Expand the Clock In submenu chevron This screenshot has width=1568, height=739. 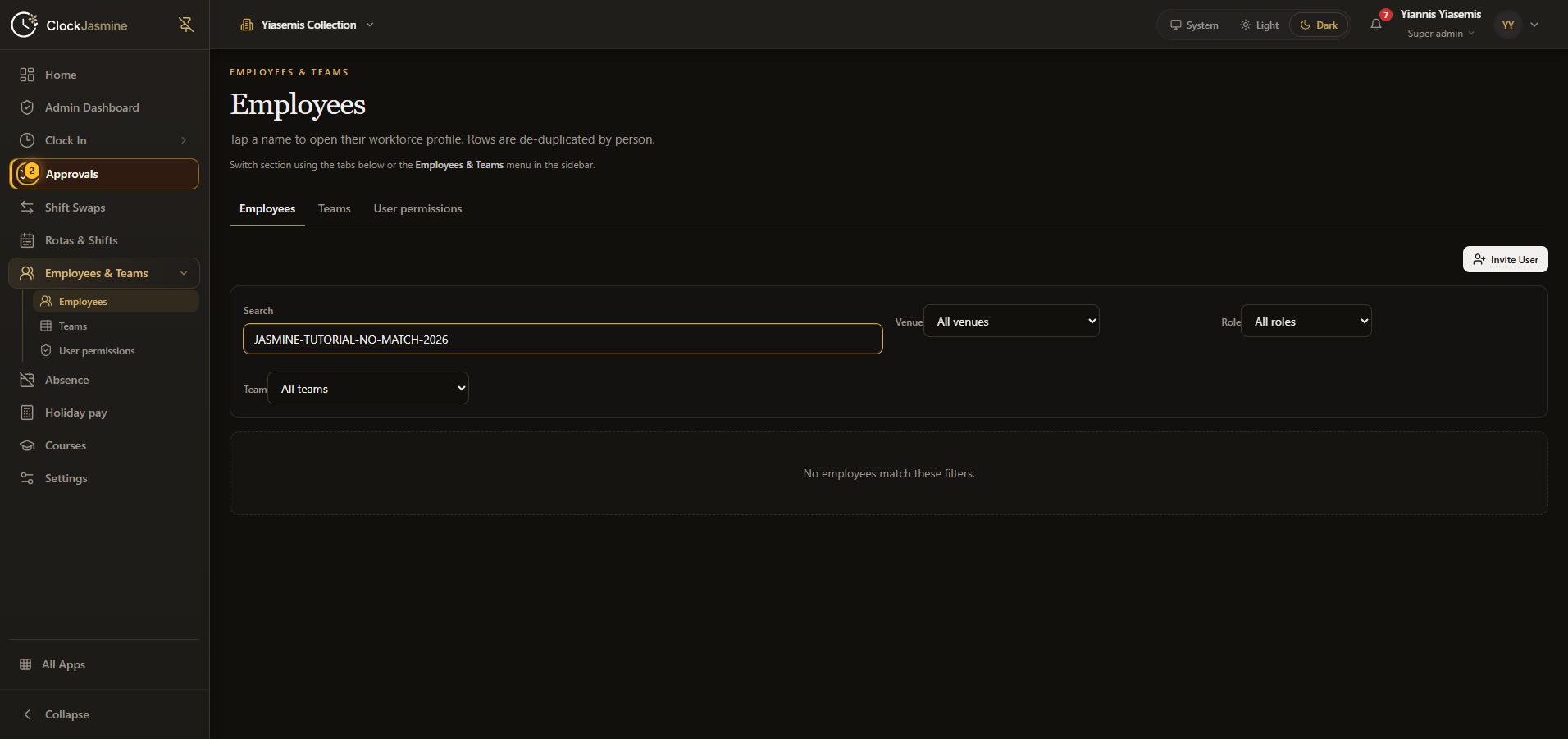(x=184, y=140)
